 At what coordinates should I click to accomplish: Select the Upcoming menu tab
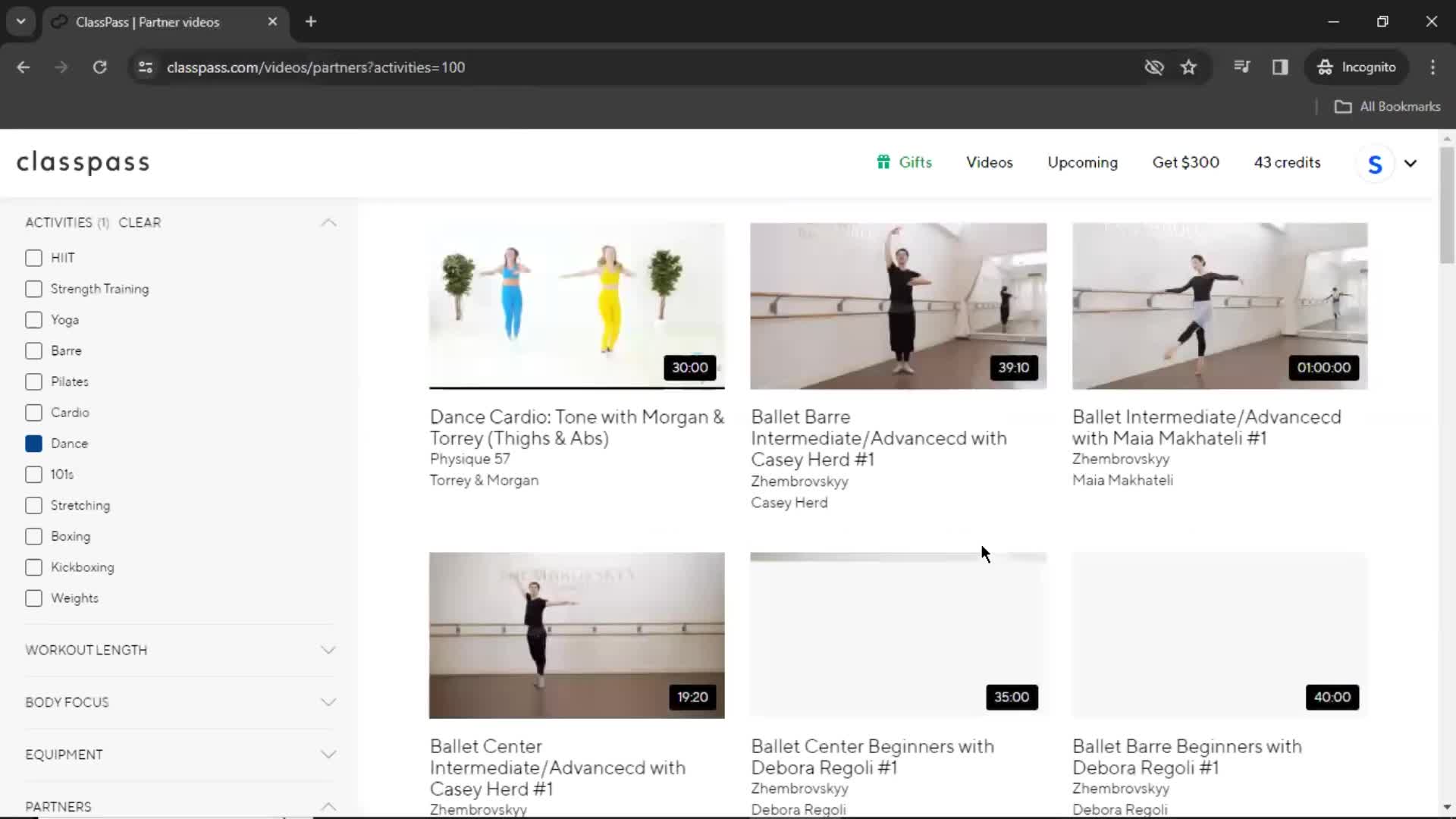point(1082,162)
